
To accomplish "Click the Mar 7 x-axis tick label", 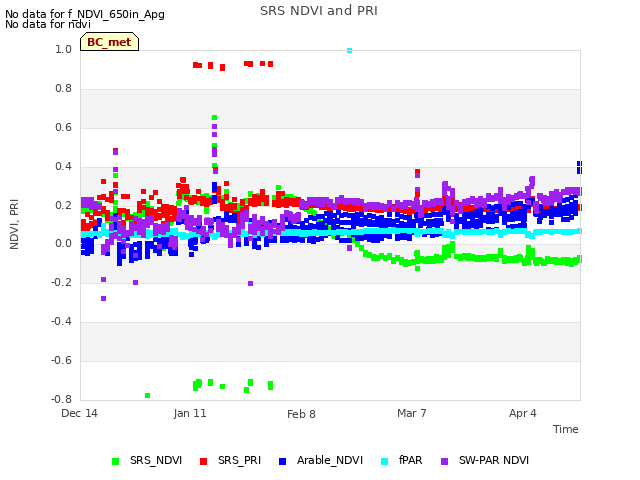I will (411, 413).
